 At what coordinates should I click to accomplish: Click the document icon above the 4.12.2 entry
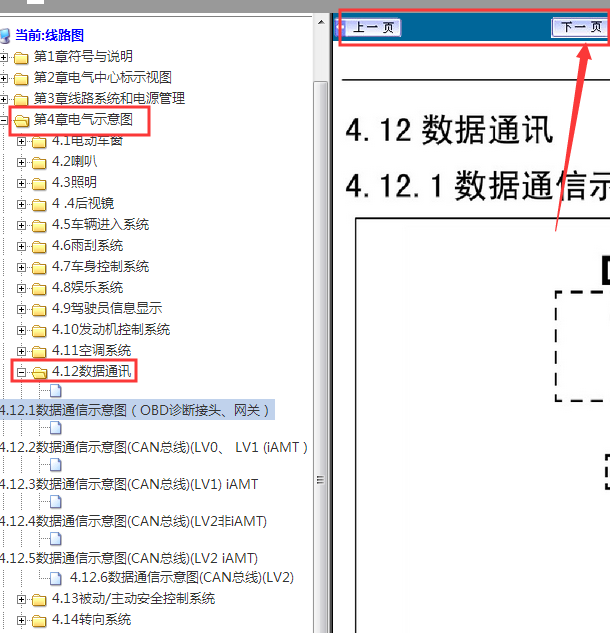coord(56,428)
